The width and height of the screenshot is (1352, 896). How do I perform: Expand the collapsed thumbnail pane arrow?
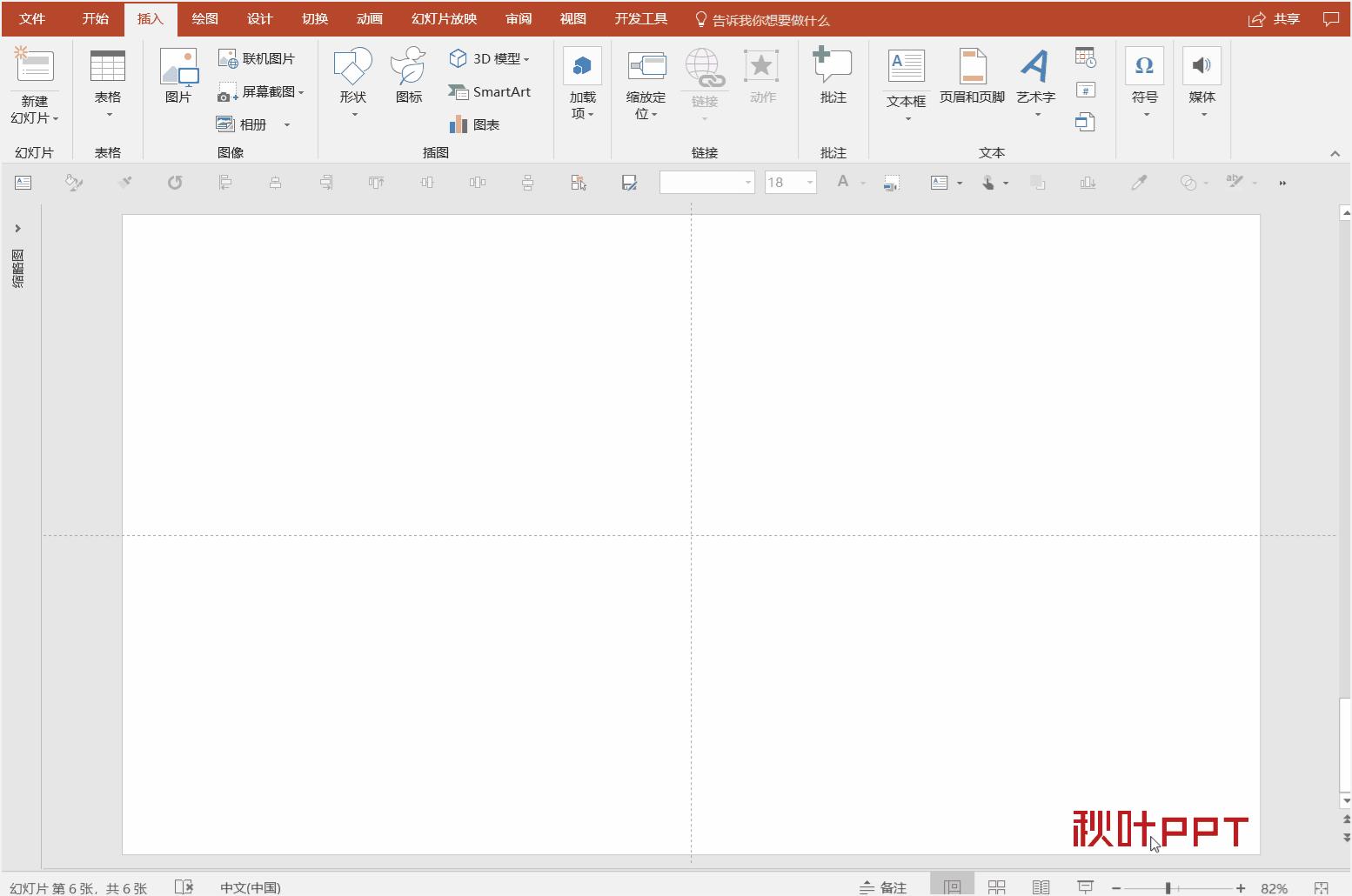click(17, 229)
